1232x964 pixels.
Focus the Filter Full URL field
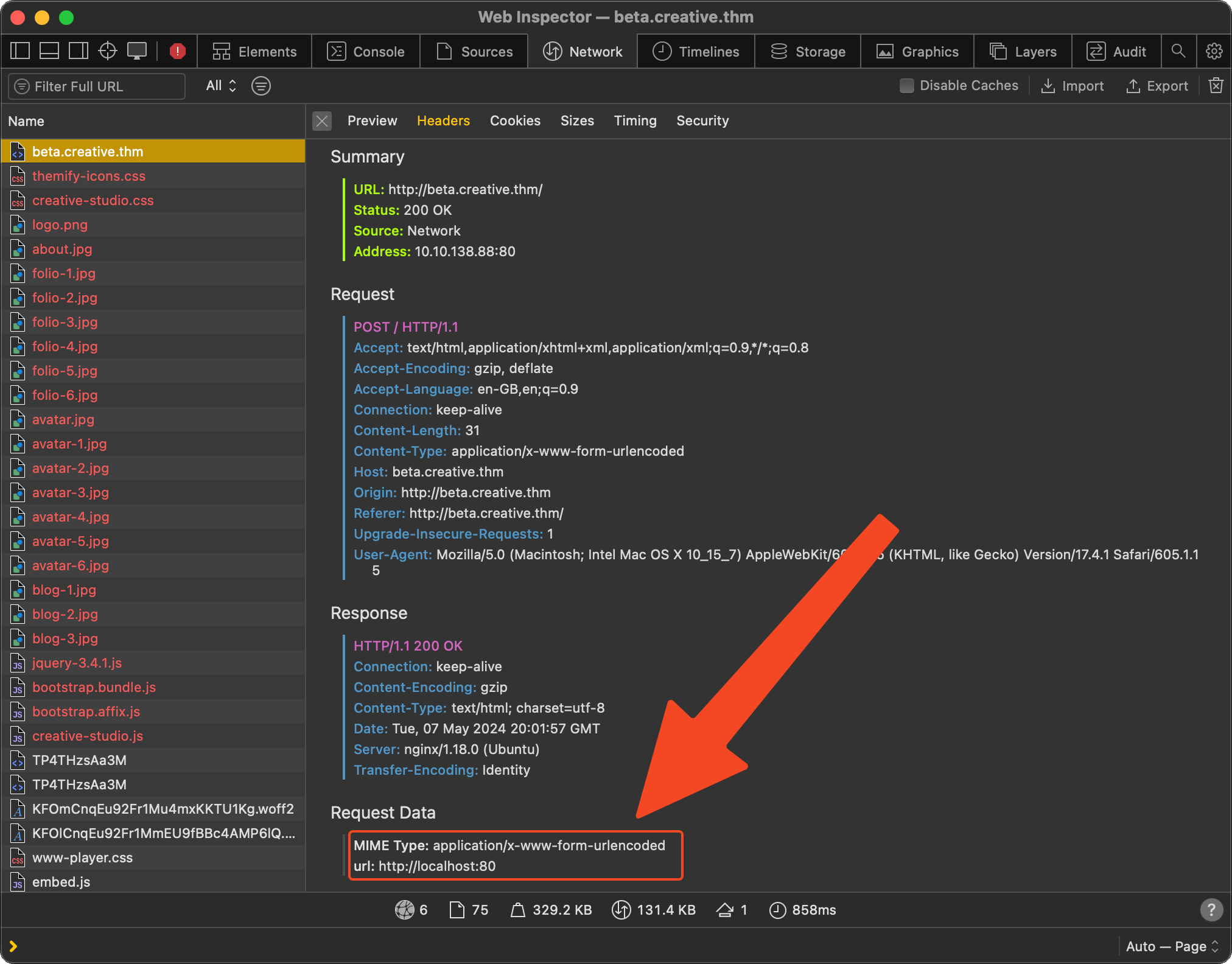97,86
